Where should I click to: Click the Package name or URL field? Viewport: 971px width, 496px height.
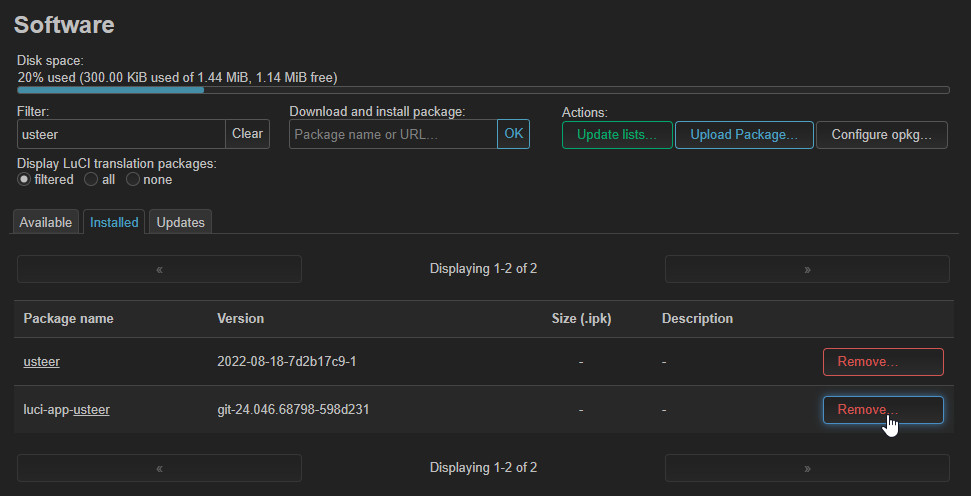click(393, 134)
